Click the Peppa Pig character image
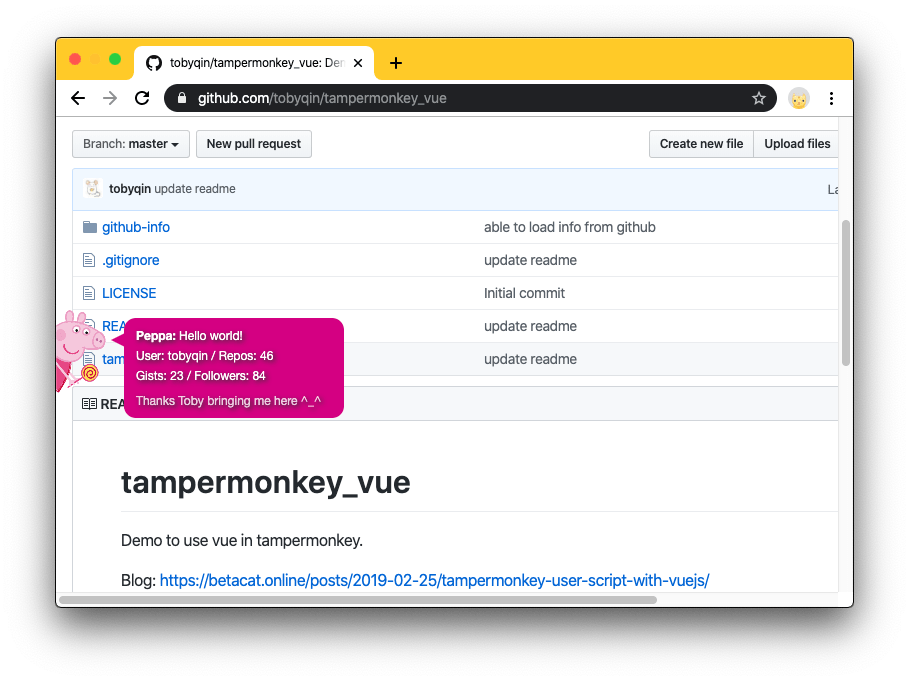This screenshot has width=909, height=681. coord(79,351)
